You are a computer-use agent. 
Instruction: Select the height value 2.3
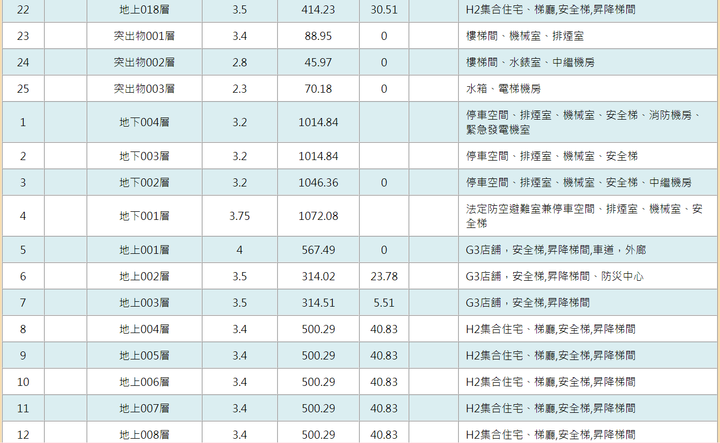(239, 89)
